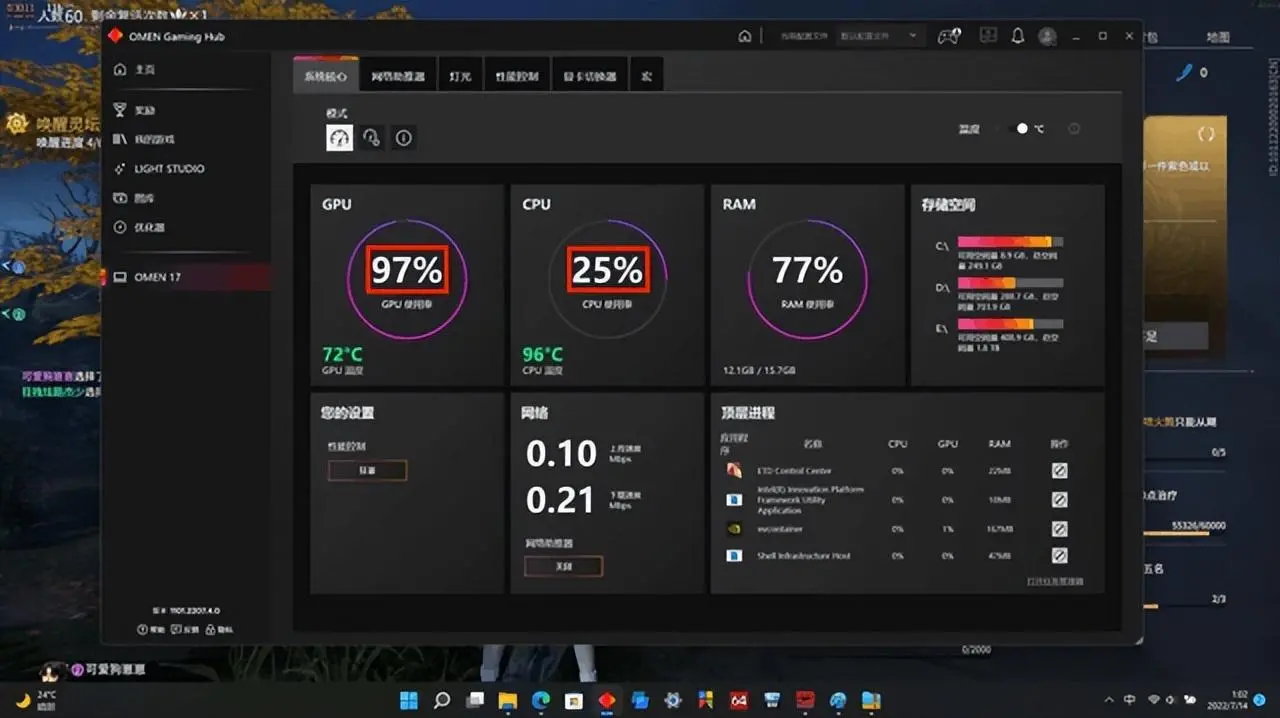Open task manager link below process list

coord(1054,581)
